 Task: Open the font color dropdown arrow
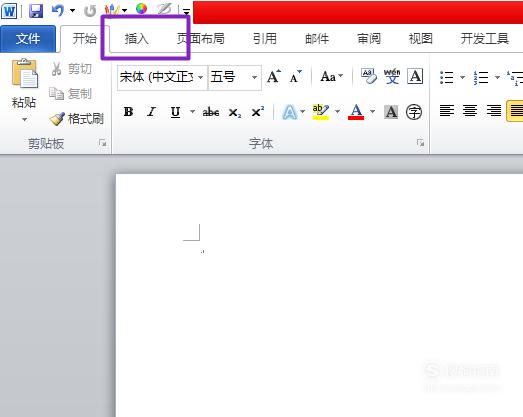click(373, 111)
